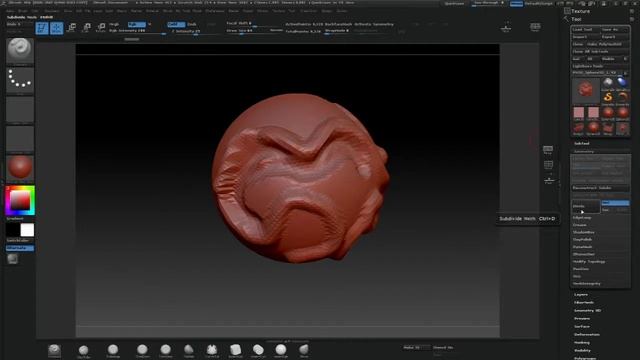Click the black secondary color swatch
Viewport: 640px width, 360px height.
(x=13, y=230)
